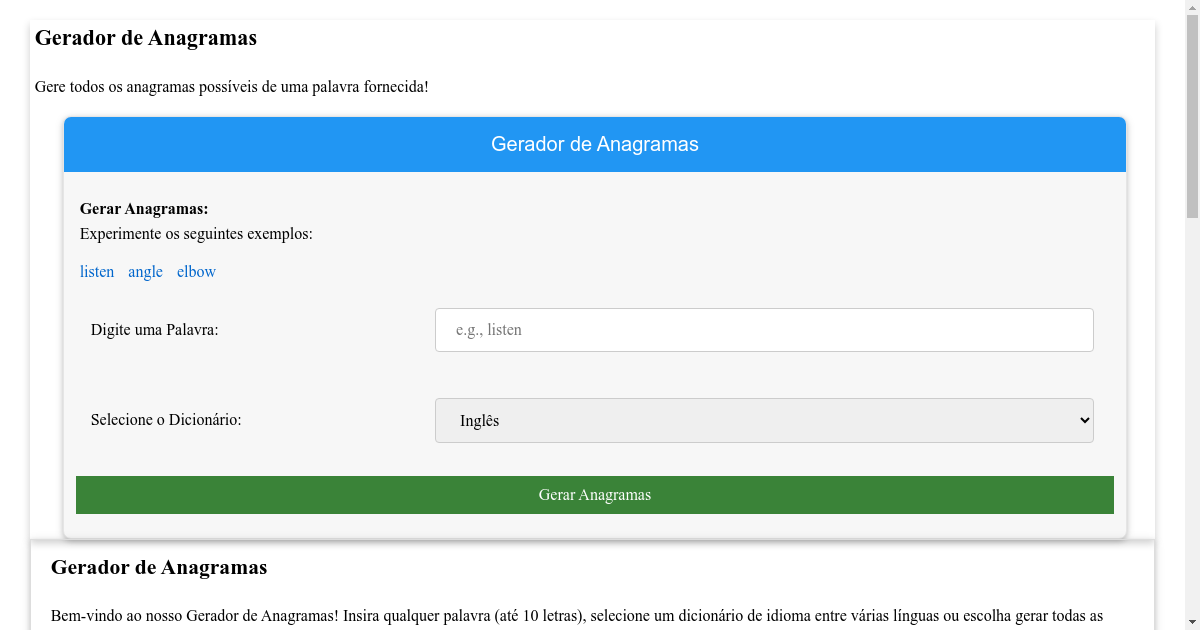Open the 'Selecione o Dicionário' dropdown
Screen dimensions: 1200x630
[764, 420]
